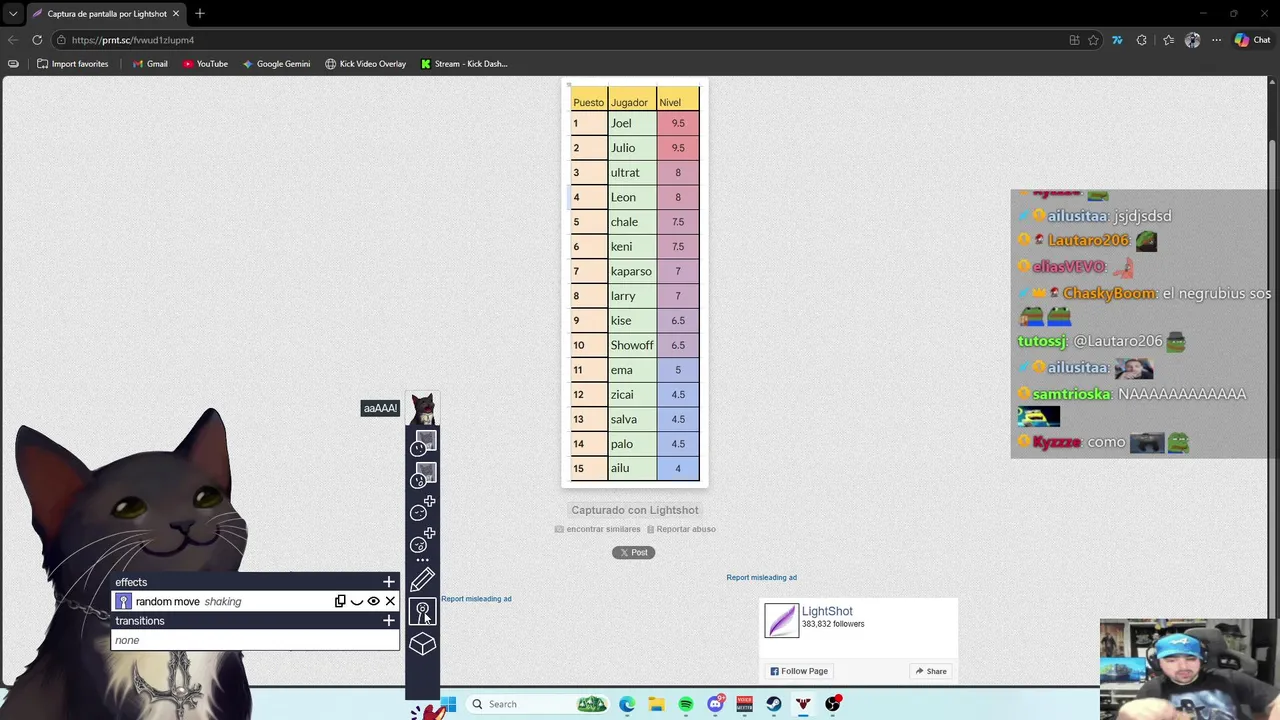Open Voicemeeter from taskbar
Viewport: 1280px width, 720px height.
tap(744, 704)
